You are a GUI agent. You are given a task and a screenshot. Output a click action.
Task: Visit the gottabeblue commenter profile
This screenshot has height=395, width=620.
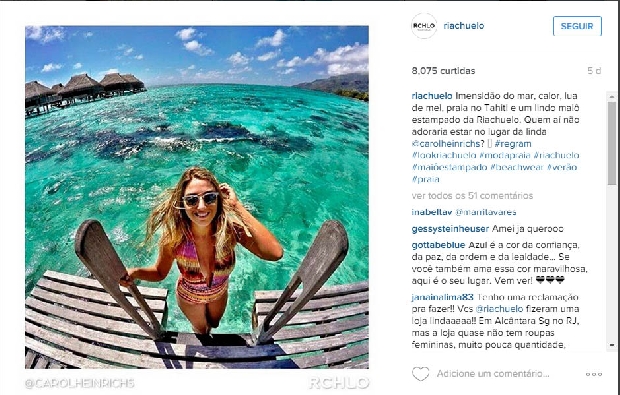click(438, 245)
